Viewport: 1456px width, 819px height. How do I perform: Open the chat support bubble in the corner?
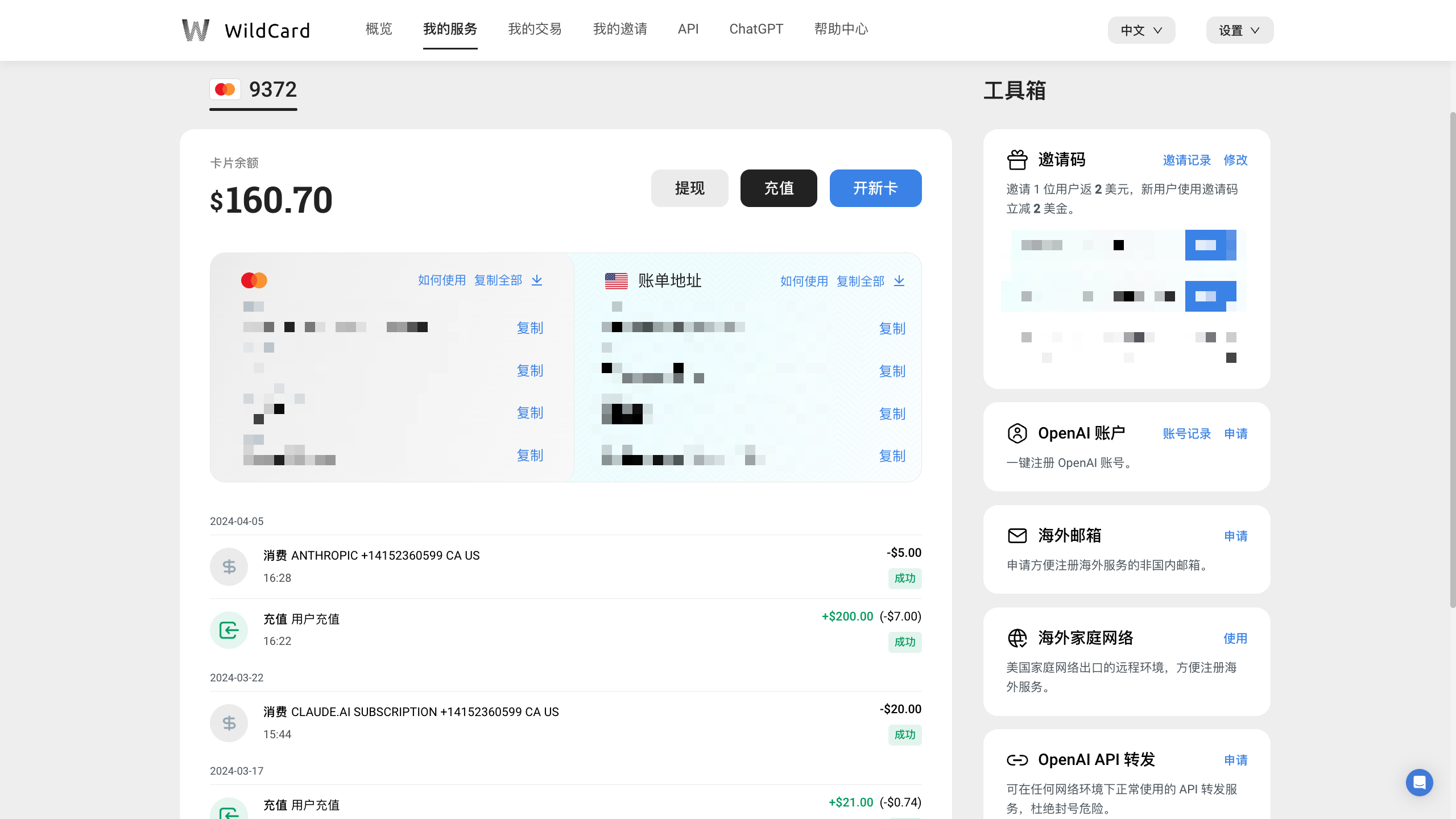tap(1419, 783)
